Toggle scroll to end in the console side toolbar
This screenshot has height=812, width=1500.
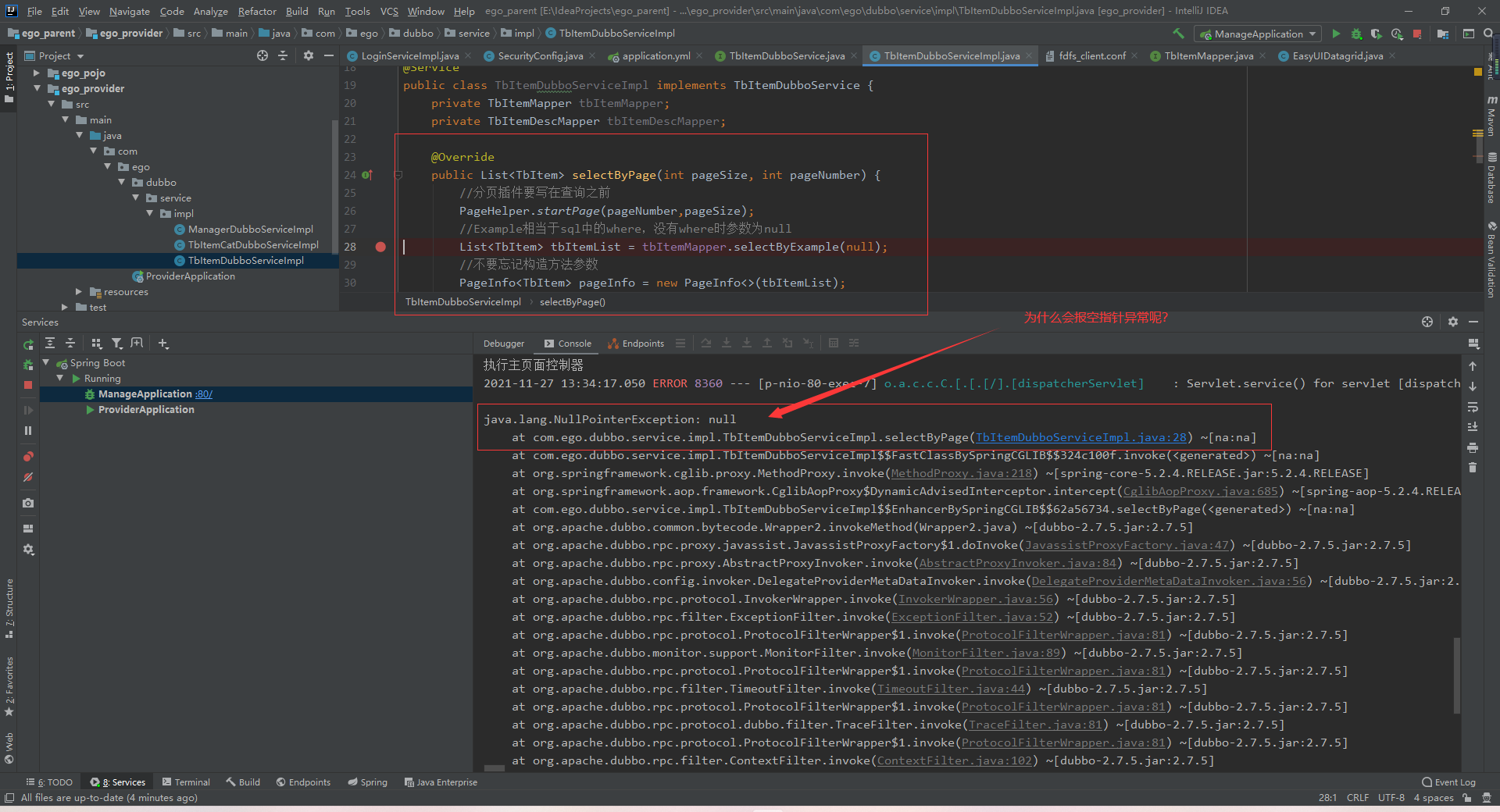click(1473, 427)
